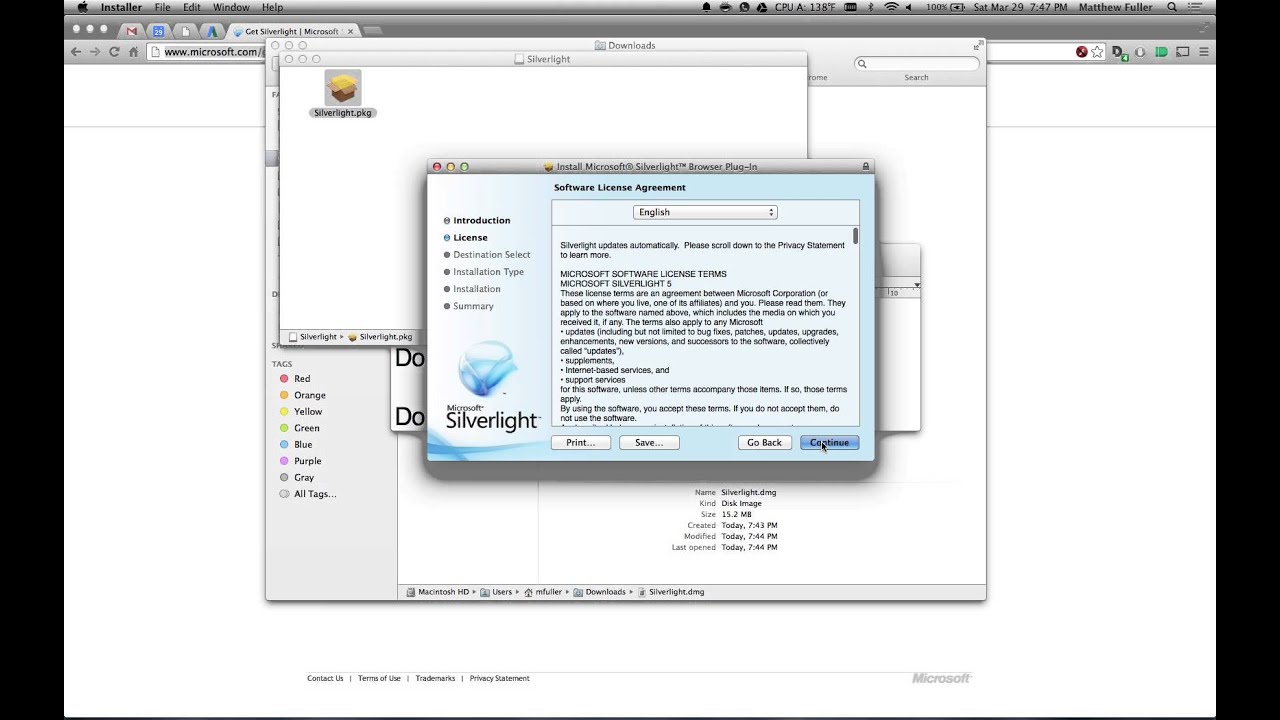Image resolution: width=1280 pixels, height=720 pixels.
Task: Open the Help menu
Action: [x=272, y=7]
